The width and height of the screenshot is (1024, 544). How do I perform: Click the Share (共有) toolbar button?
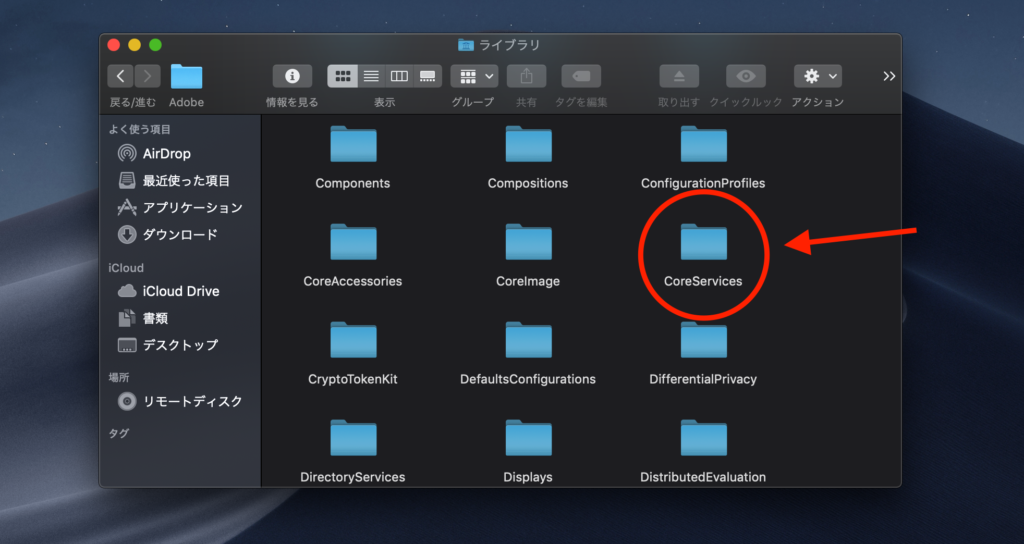526,76
